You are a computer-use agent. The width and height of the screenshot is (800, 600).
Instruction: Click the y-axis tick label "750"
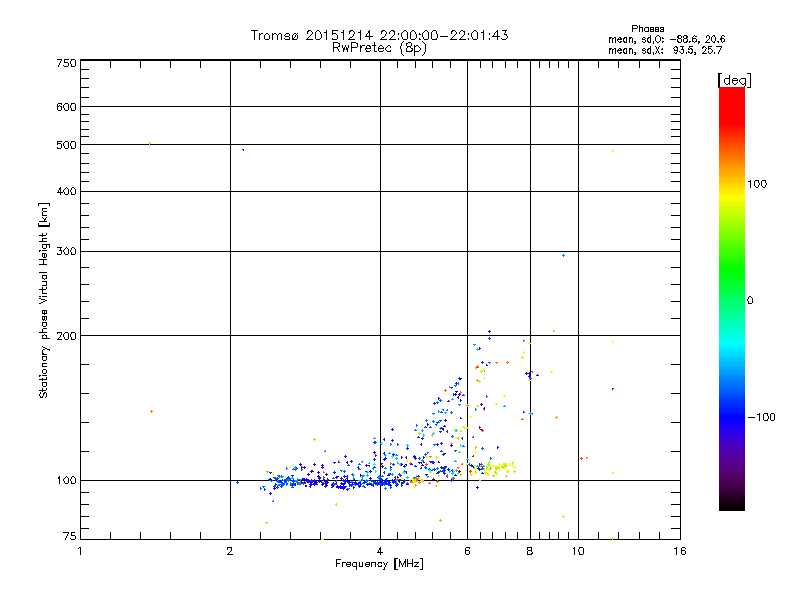point(66,63)
